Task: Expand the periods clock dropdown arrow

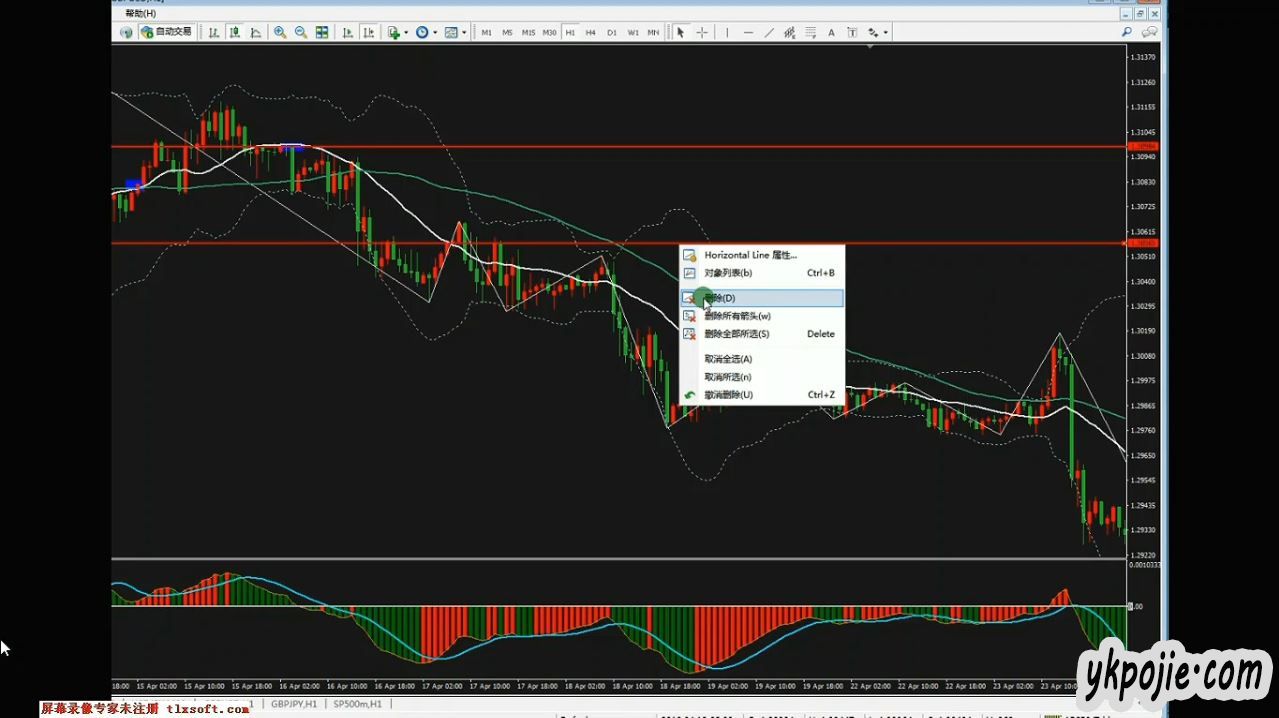Action: [x=435, y=32]
